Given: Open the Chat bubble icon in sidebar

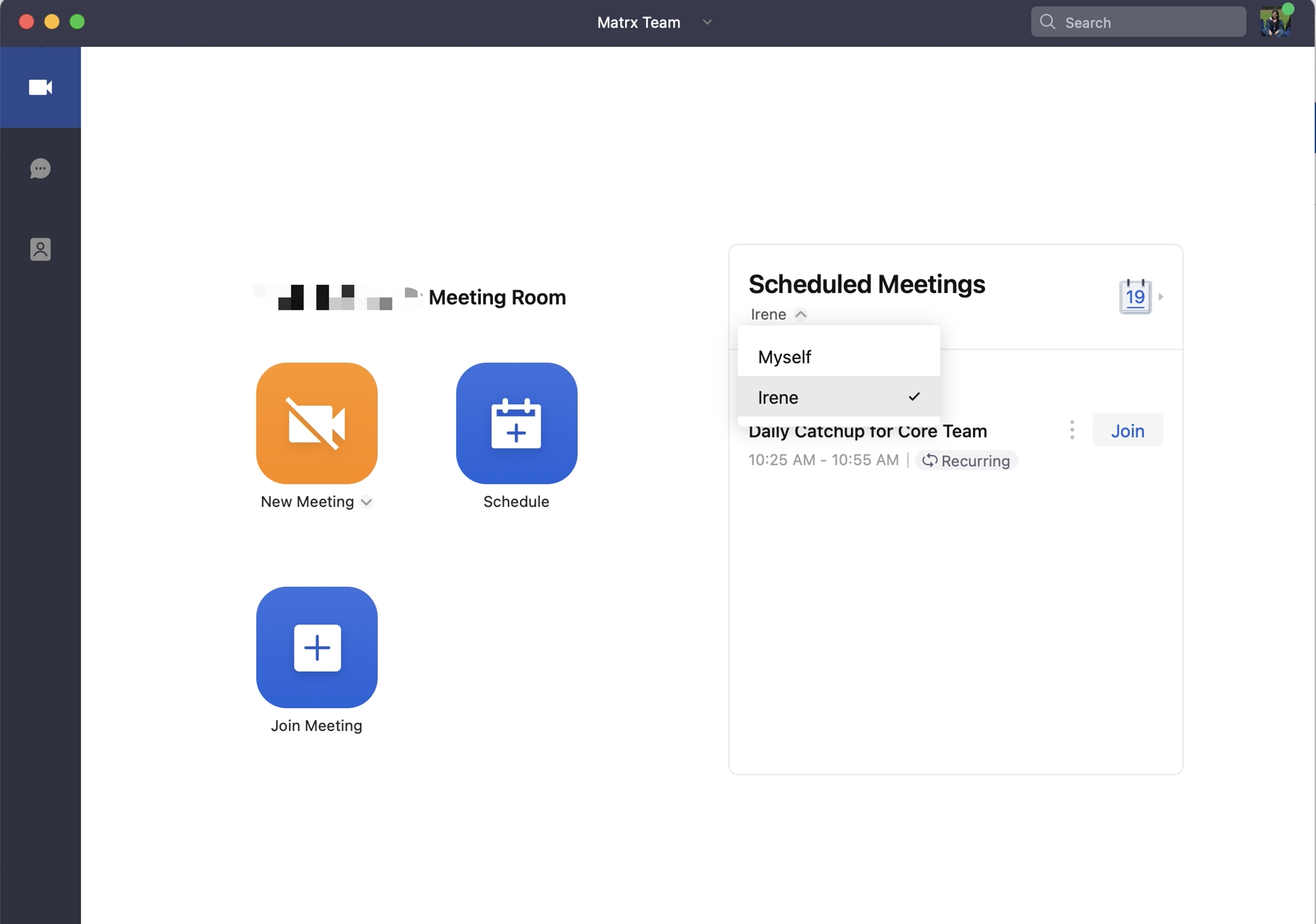Looking at the screenshot, I should pos(40,168).
